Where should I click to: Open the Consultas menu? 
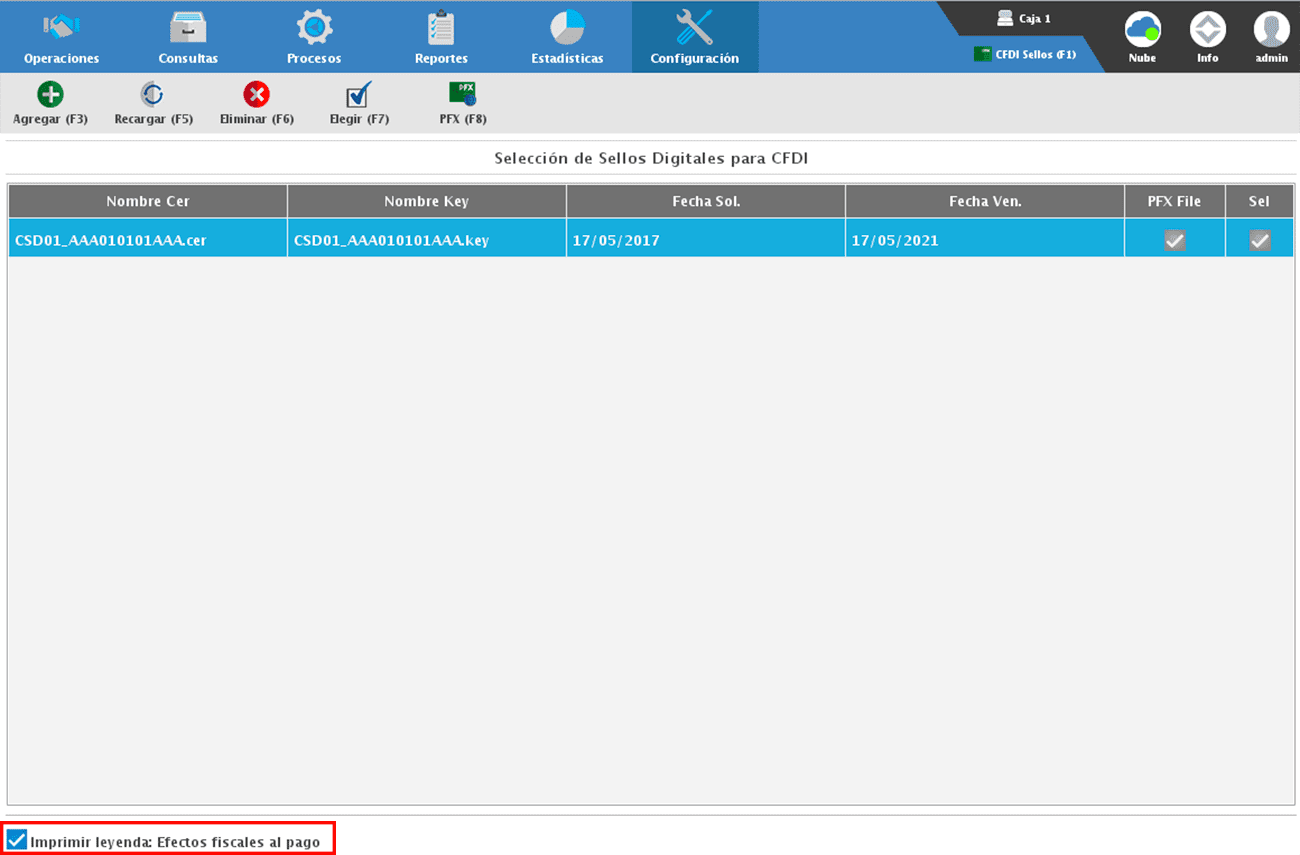(188, 37)
